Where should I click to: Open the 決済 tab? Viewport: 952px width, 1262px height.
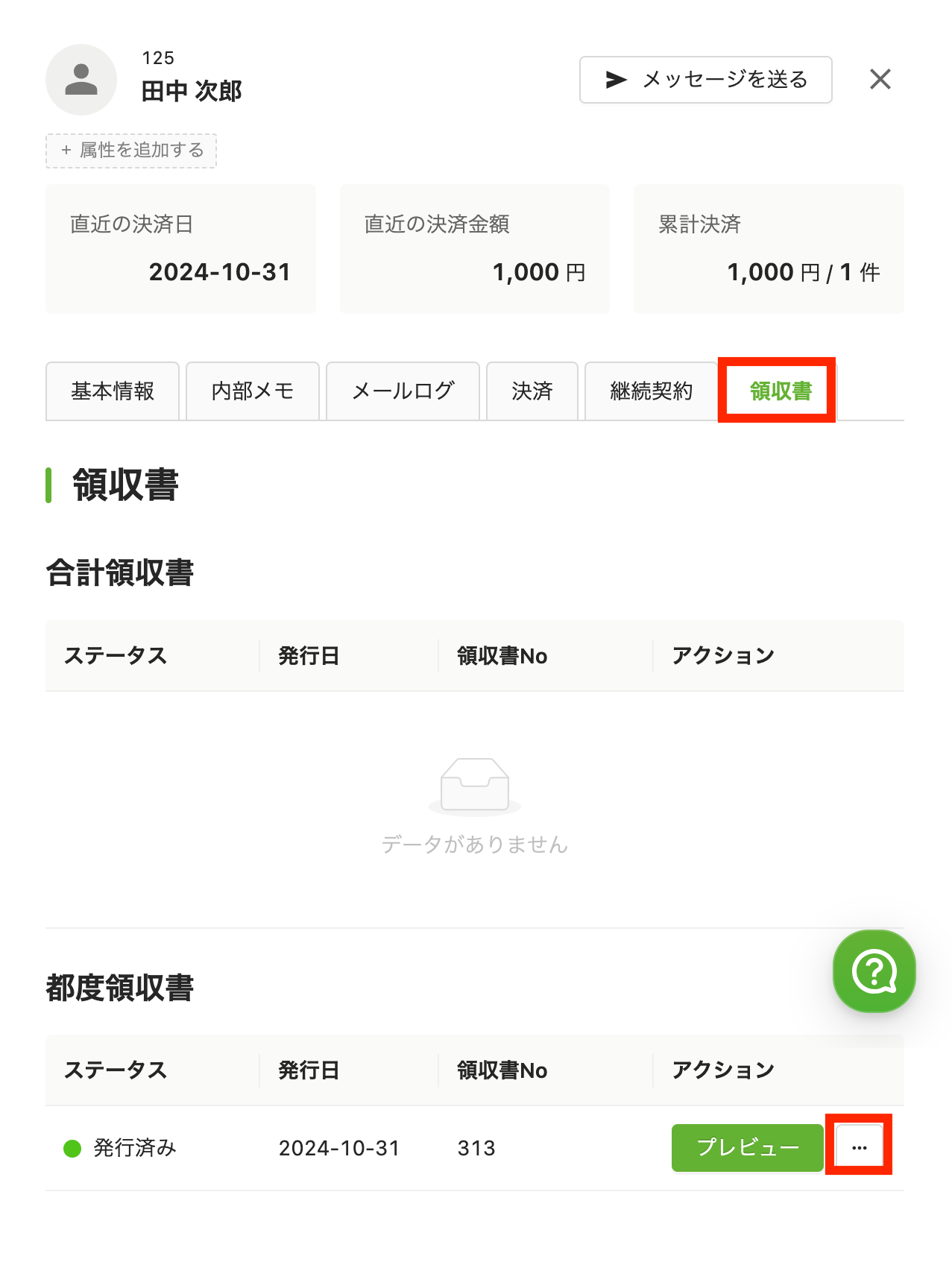tap(532, 391)
